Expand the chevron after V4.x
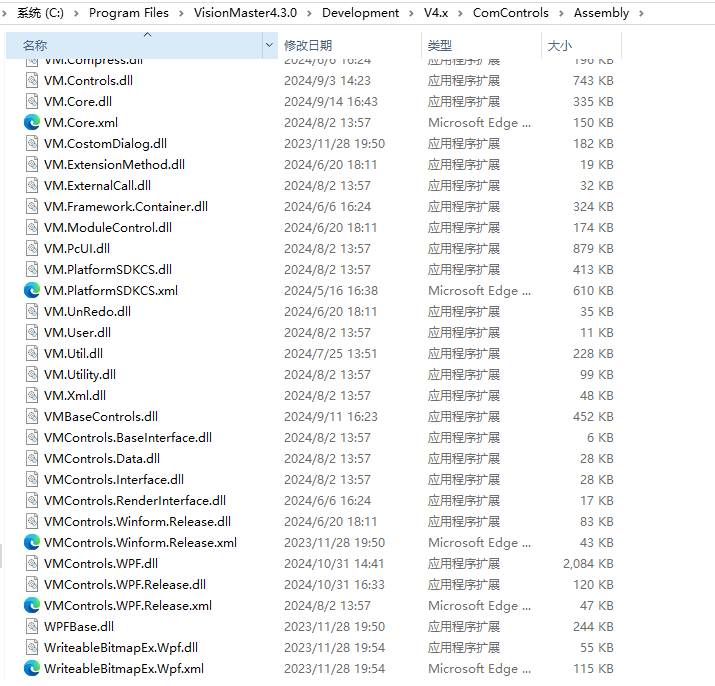Screen dimensions: 715x686 [x=460, y=13]
